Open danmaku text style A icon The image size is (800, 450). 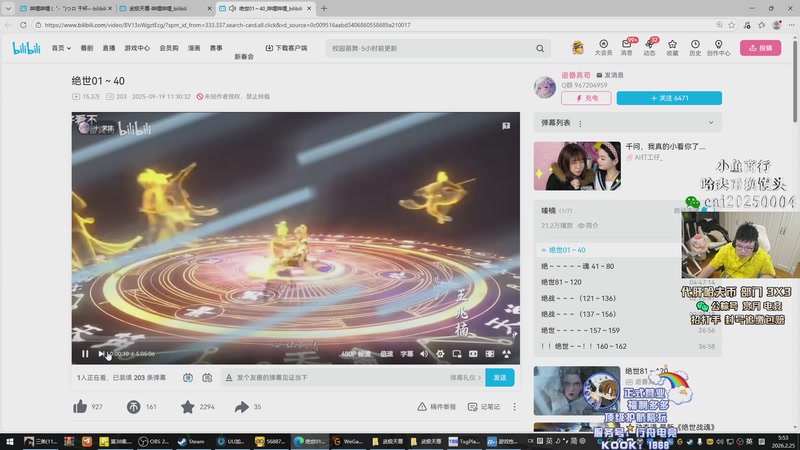tap(229, 378)
